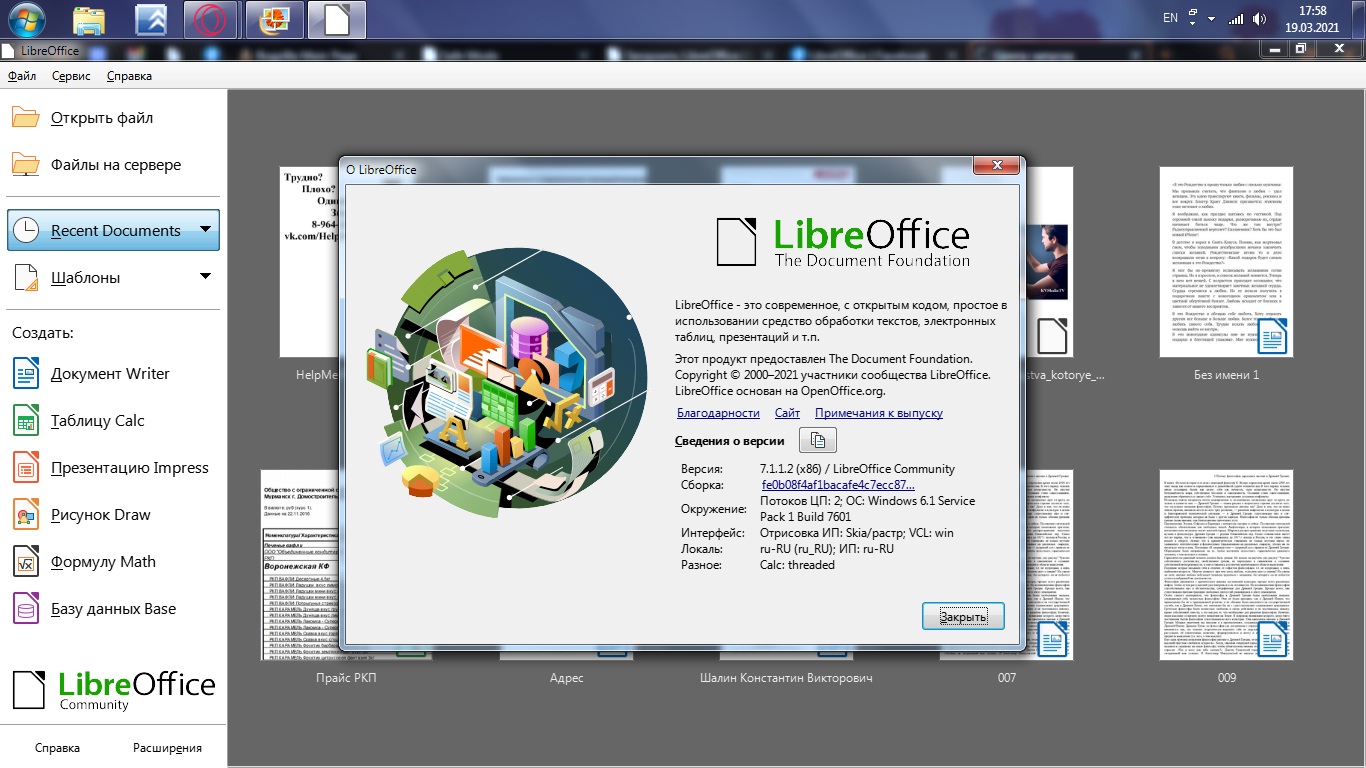The height and width of the screenshot is (768, 1366).
Task: Open the Благодарности credits link
Action: pyautogui.click(x=718, y=413)
